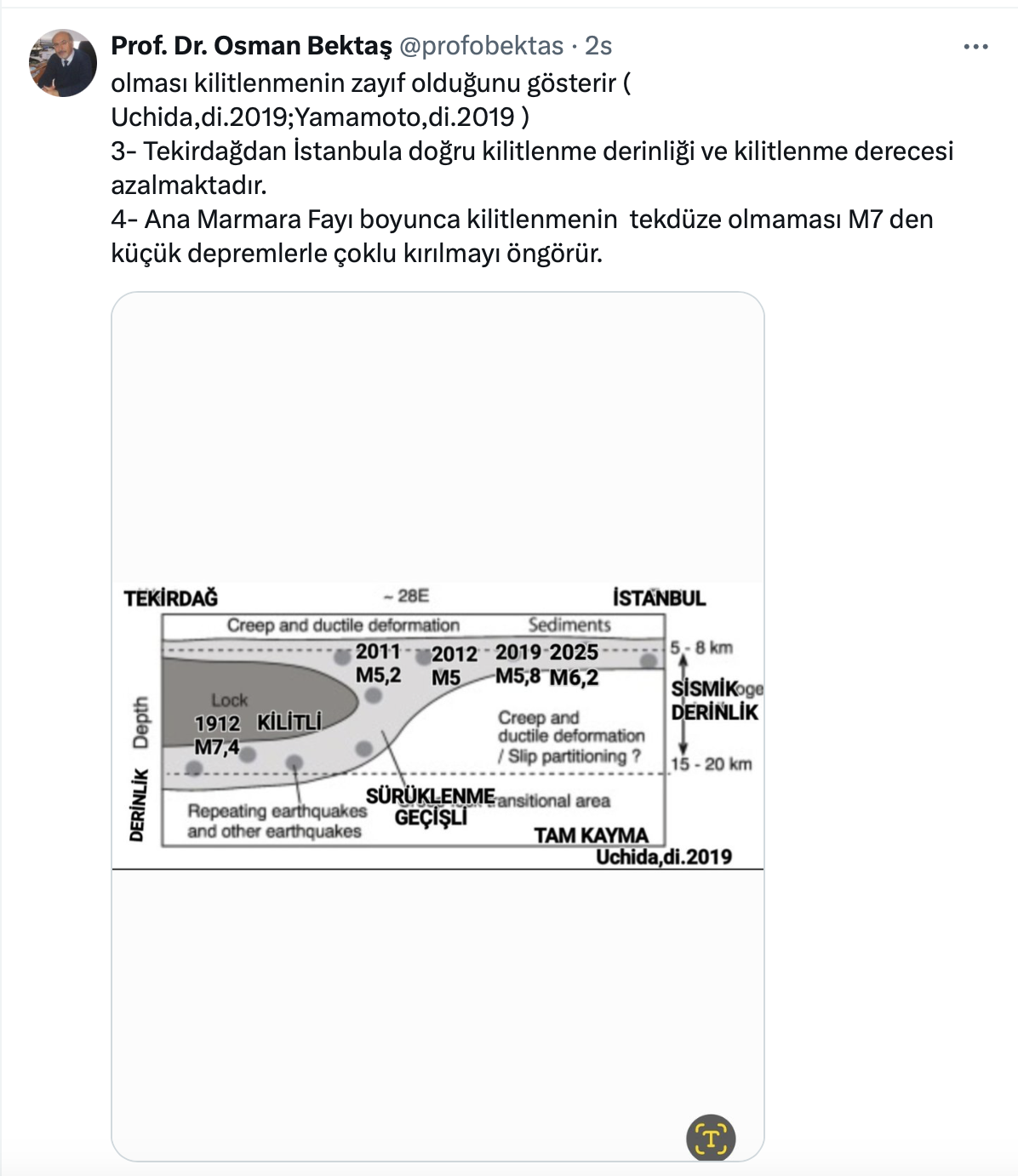Open the Prof. Dr. Osman Bektaş display name

pyautogui.click(x=251, y=46)
